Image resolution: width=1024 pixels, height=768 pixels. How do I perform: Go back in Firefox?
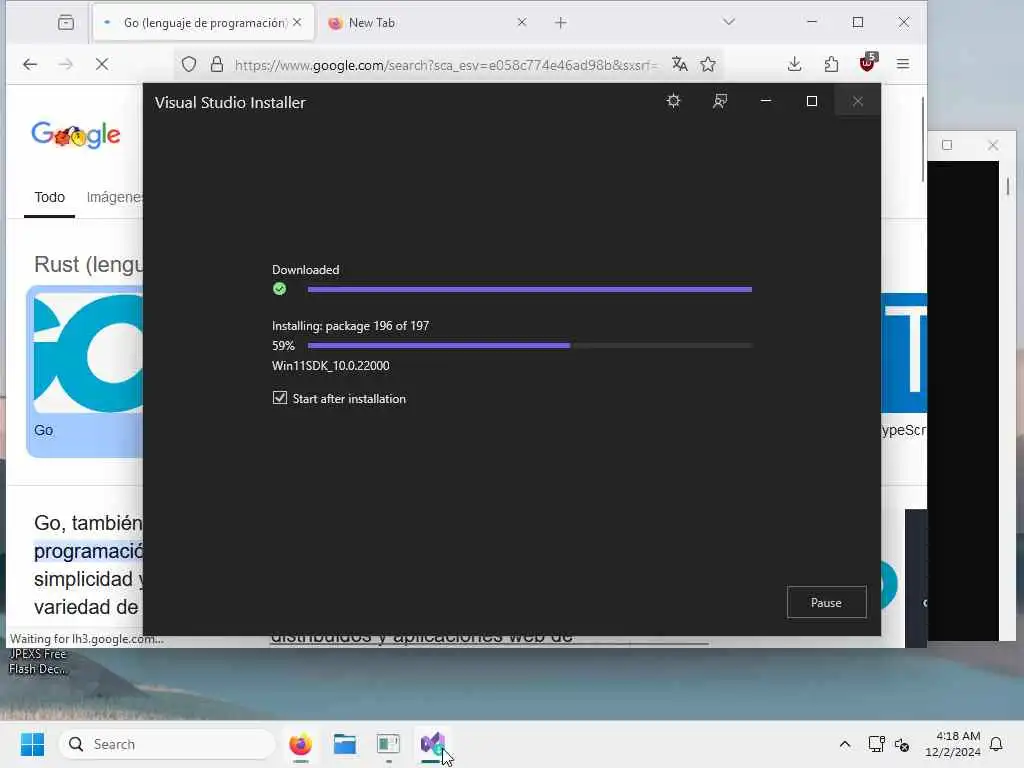tap(30, 64)
